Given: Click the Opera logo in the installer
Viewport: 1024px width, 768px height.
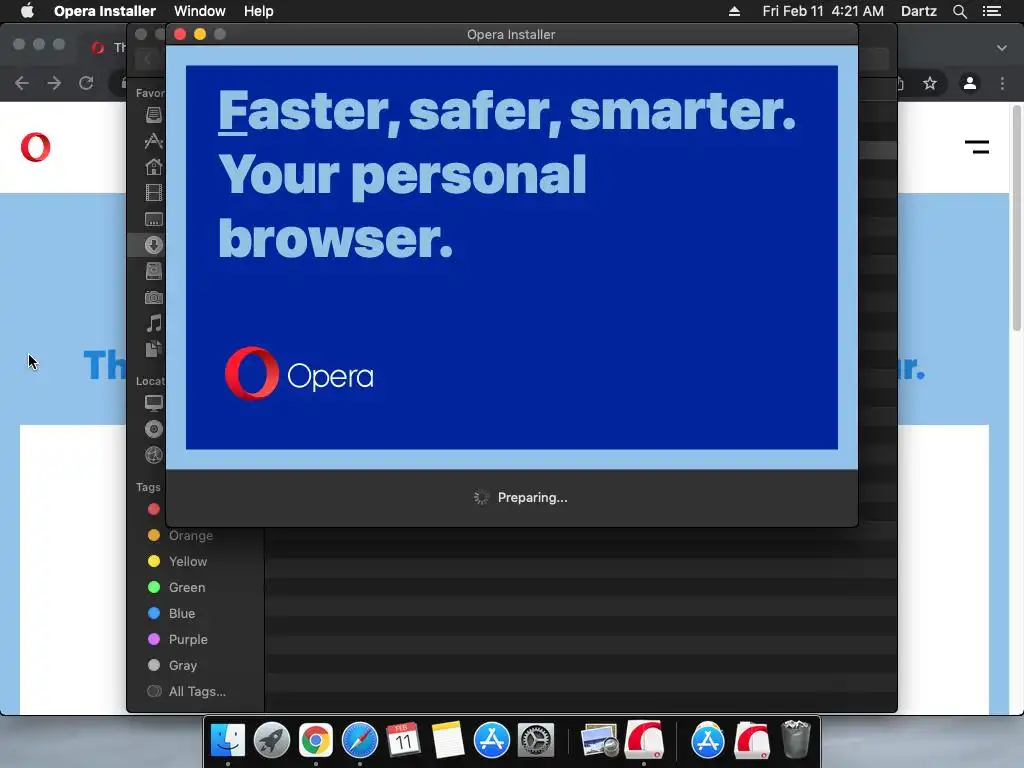Looking at the screenshot, I should 299,374.
